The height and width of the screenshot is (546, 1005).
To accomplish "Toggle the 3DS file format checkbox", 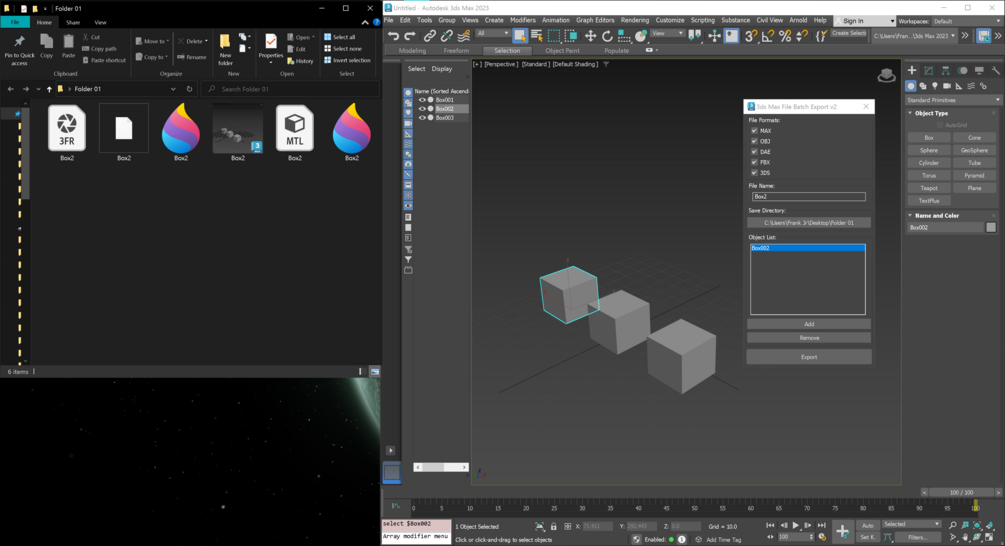I will (754, 172).
